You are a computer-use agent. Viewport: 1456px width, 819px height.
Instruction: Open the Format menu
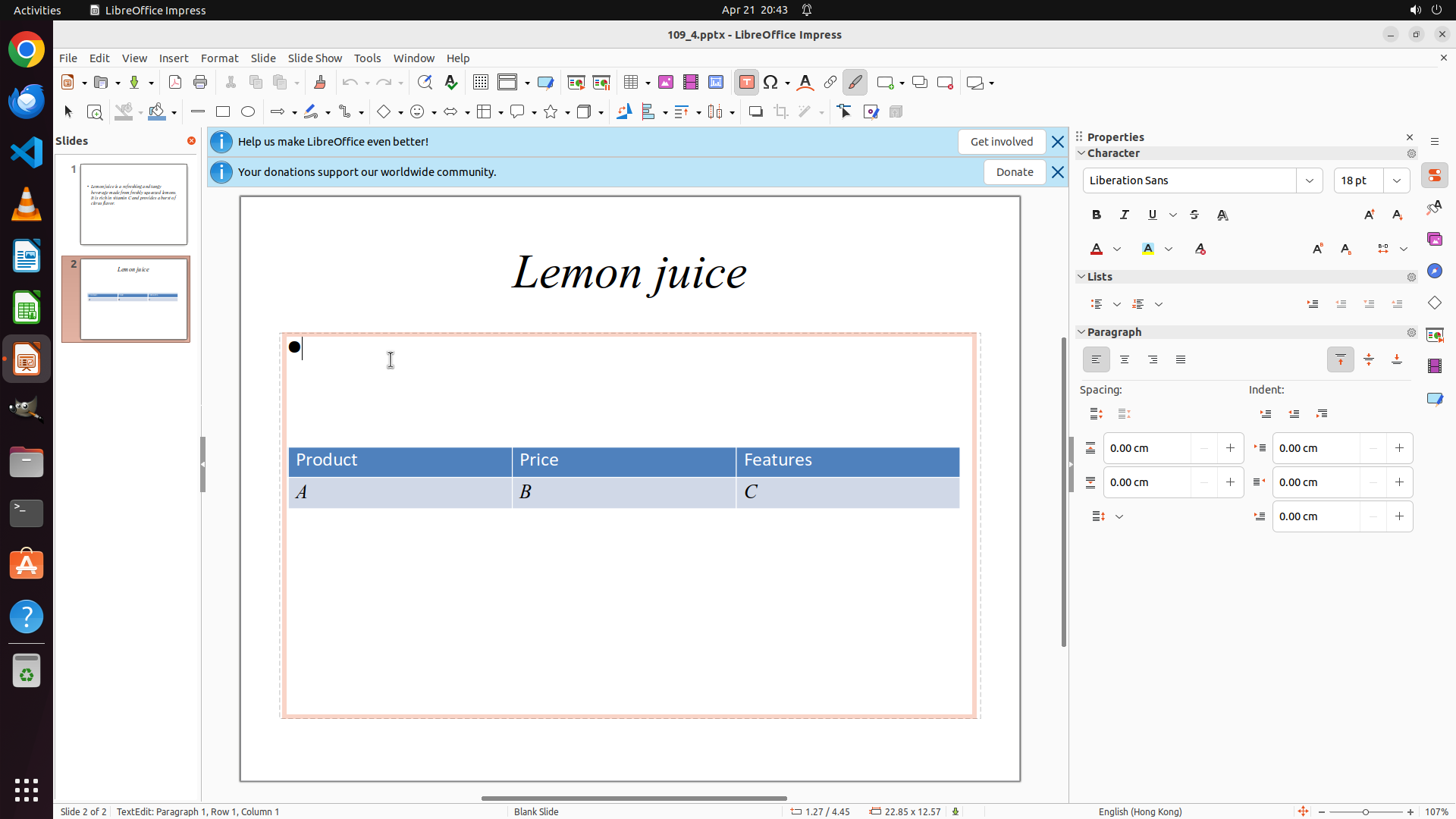pyautogui.click(x=219, y=58)
